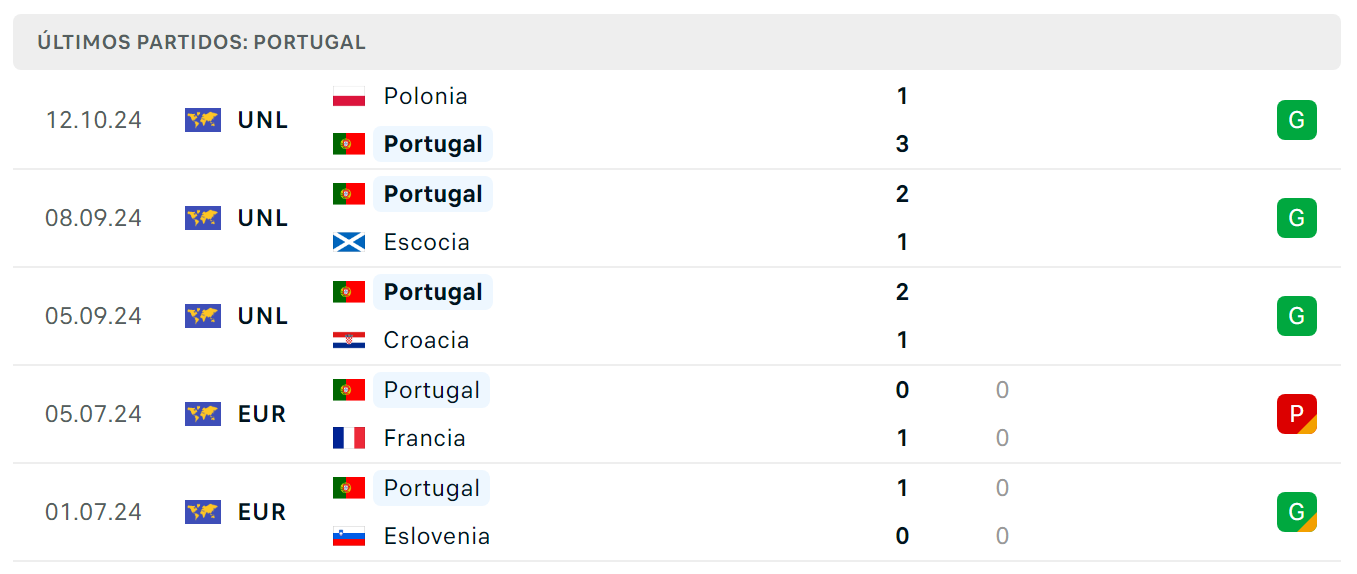The image size is (1357, 574).
Task: Click the world map icon beside 08.09.24
Action: pos(203,218)
